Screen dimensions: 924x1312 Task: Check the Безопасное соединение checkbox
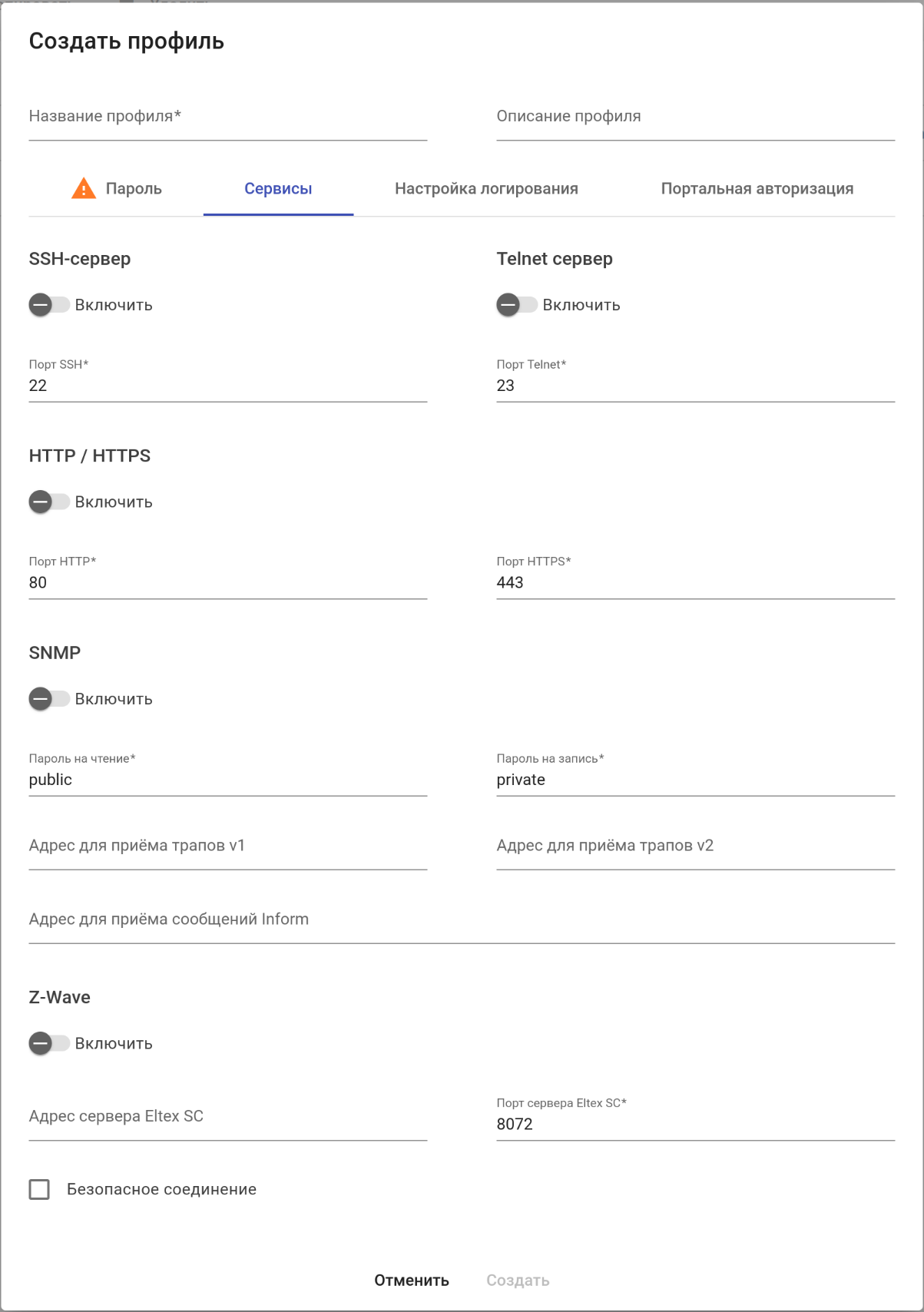[x=39, y=1189]
